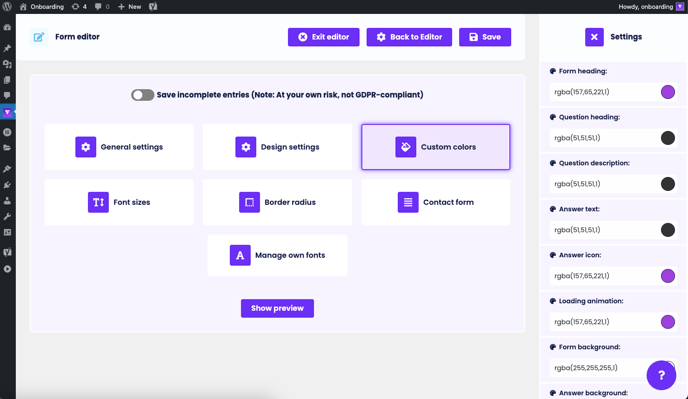The width and height of the screenshot is (688, 399).
Task: Open Design settings tile
Action: tap(277, 147)
